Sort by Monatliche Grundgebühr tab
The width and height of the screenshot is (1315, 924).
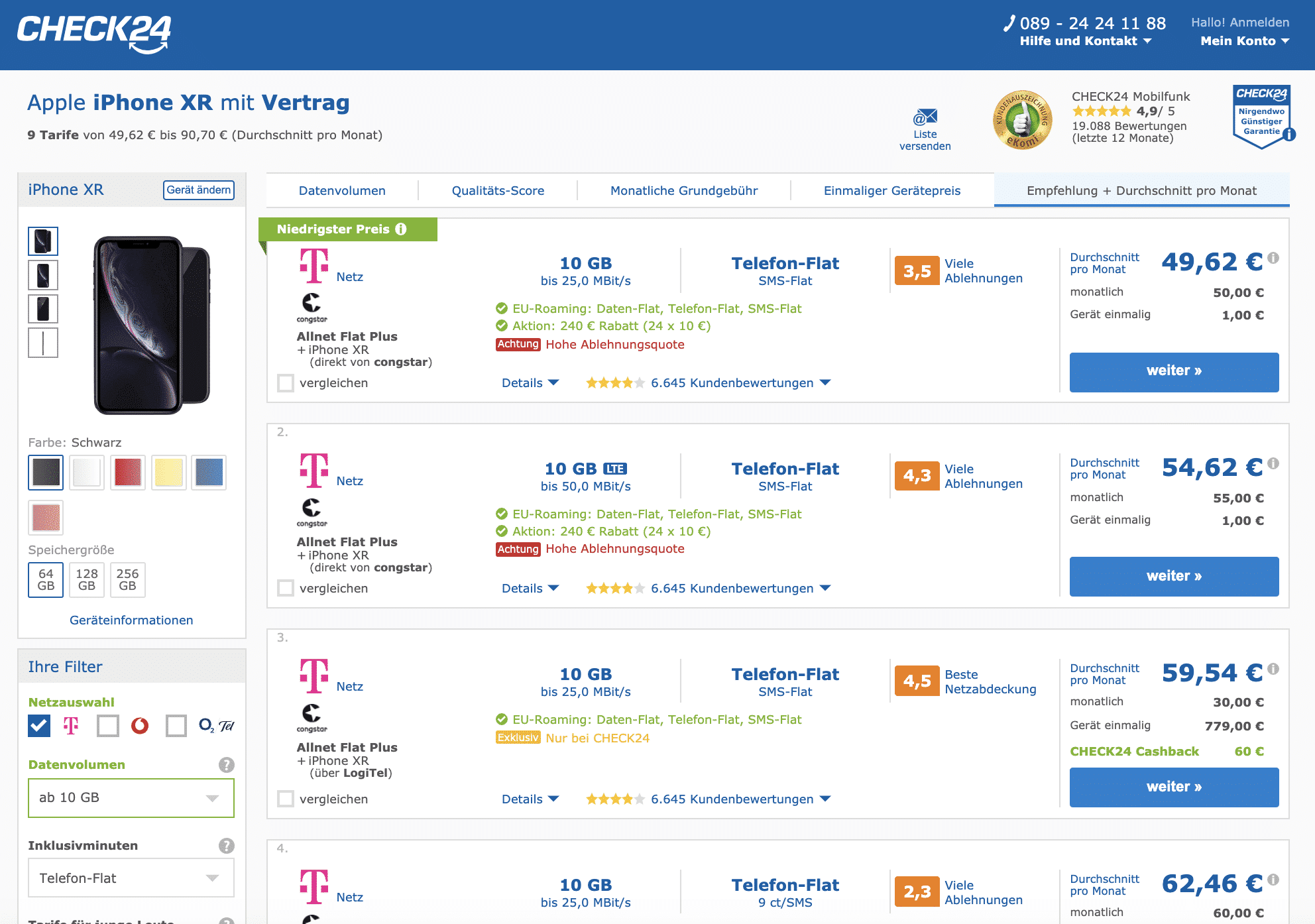684,191
